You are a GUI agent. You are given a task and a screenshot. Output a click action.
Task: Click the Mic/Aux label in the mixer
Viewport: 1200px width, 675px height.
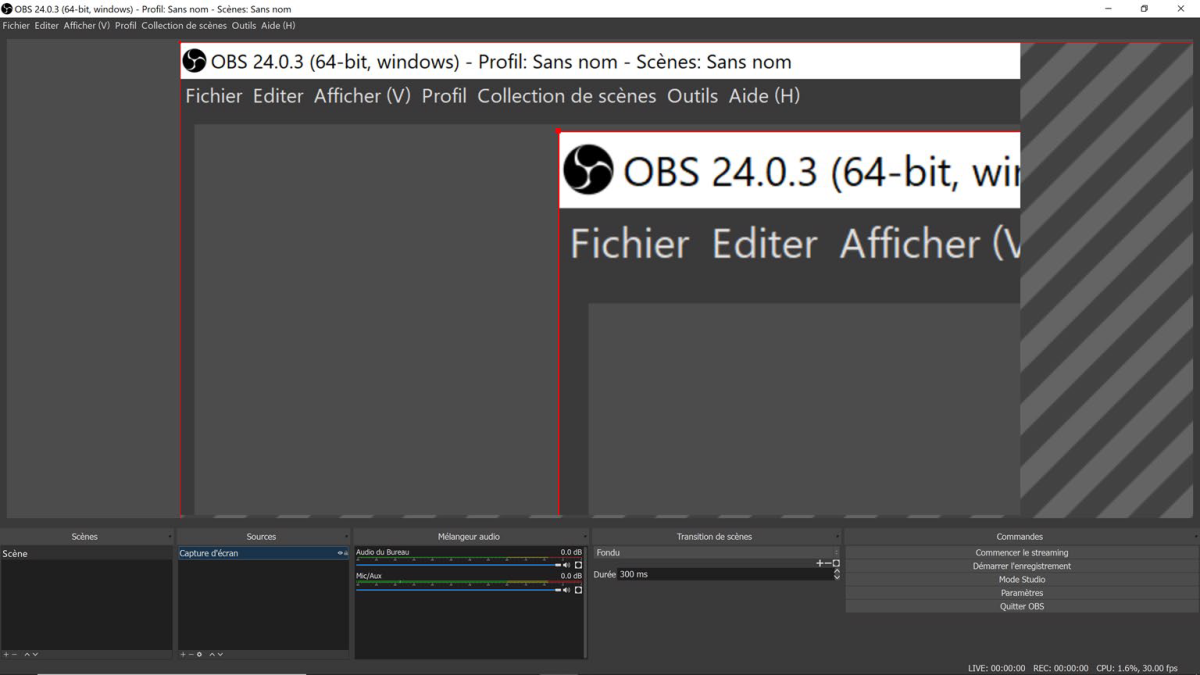pyautogui.click(x=369, y=576)
